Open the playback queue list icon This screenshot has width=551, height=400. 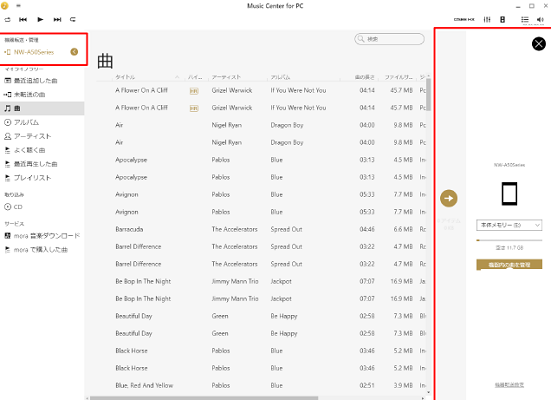(x=525, y=19)
